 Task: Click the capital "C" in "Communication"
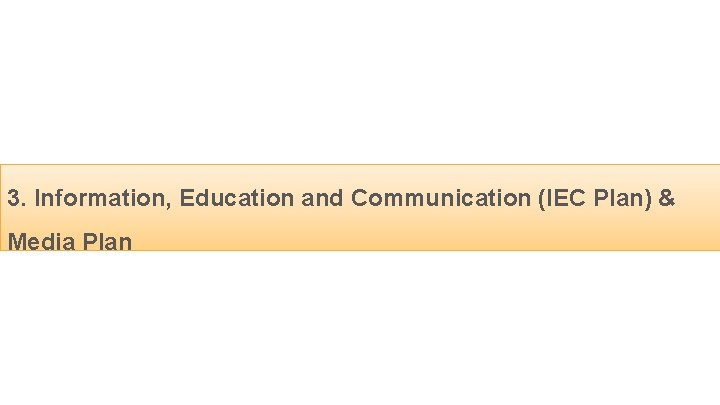point(360,198)
